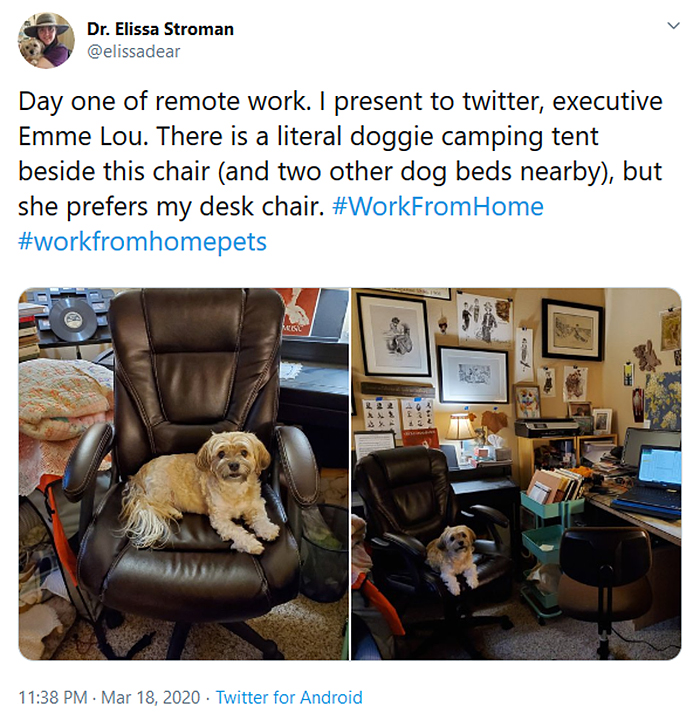Open the wide home office photo
Image resolution: width=700 pixels, height=720 pixels.
pos(516,474)
